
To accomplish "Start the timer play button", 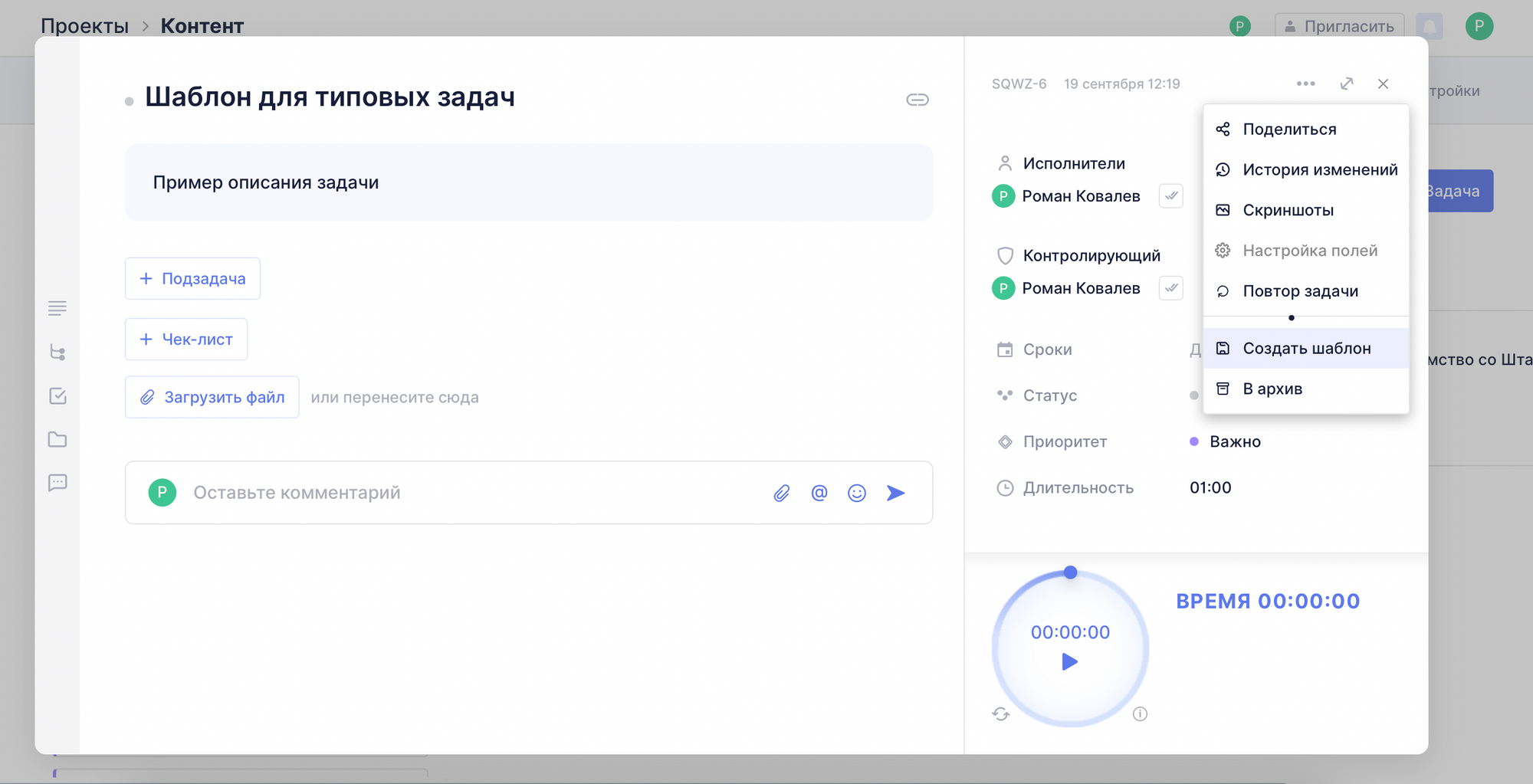I will tap(1070, 661).
